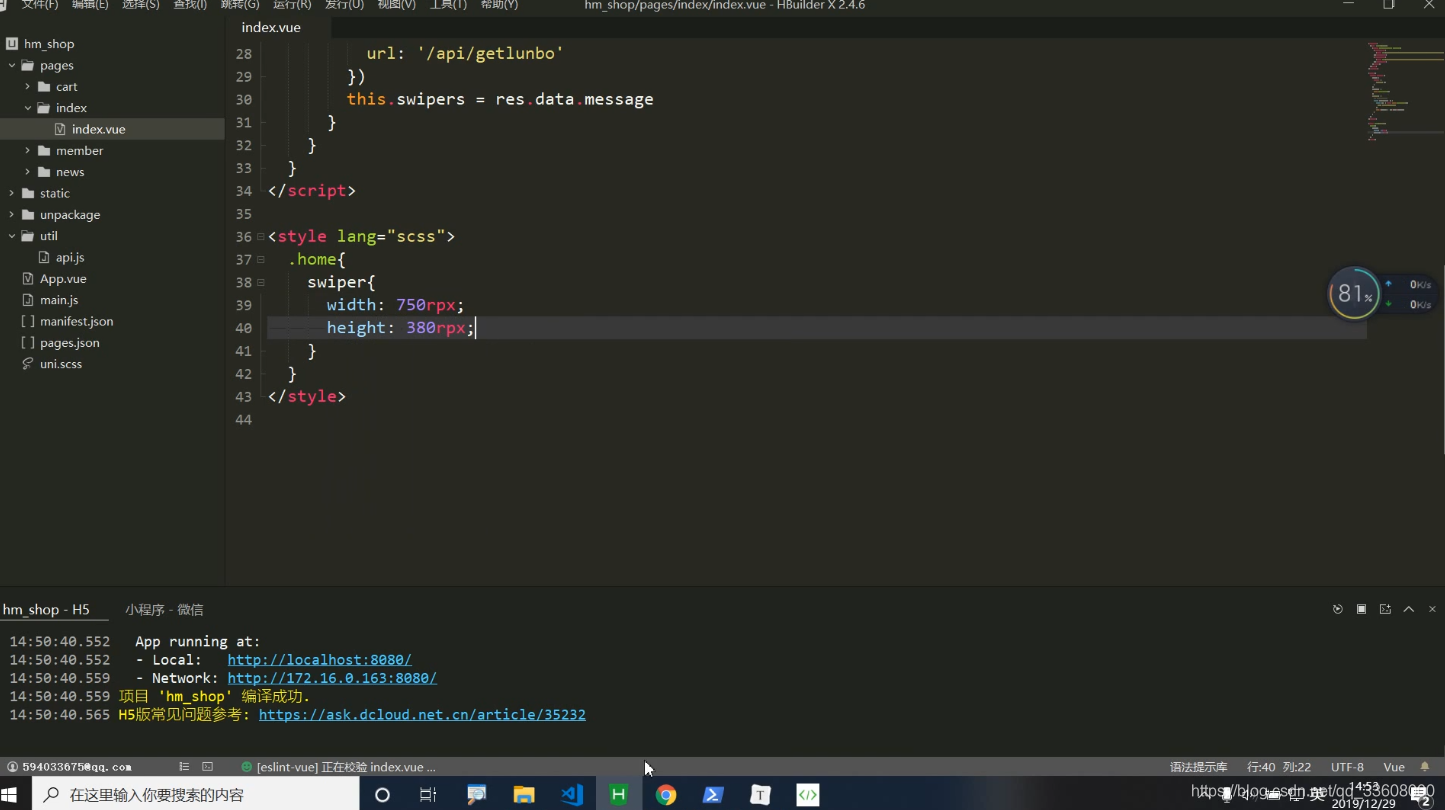This screenshot has height=810, width=1445.
Task: Open the 视图(V) menu
Action: tap(396, 5)
